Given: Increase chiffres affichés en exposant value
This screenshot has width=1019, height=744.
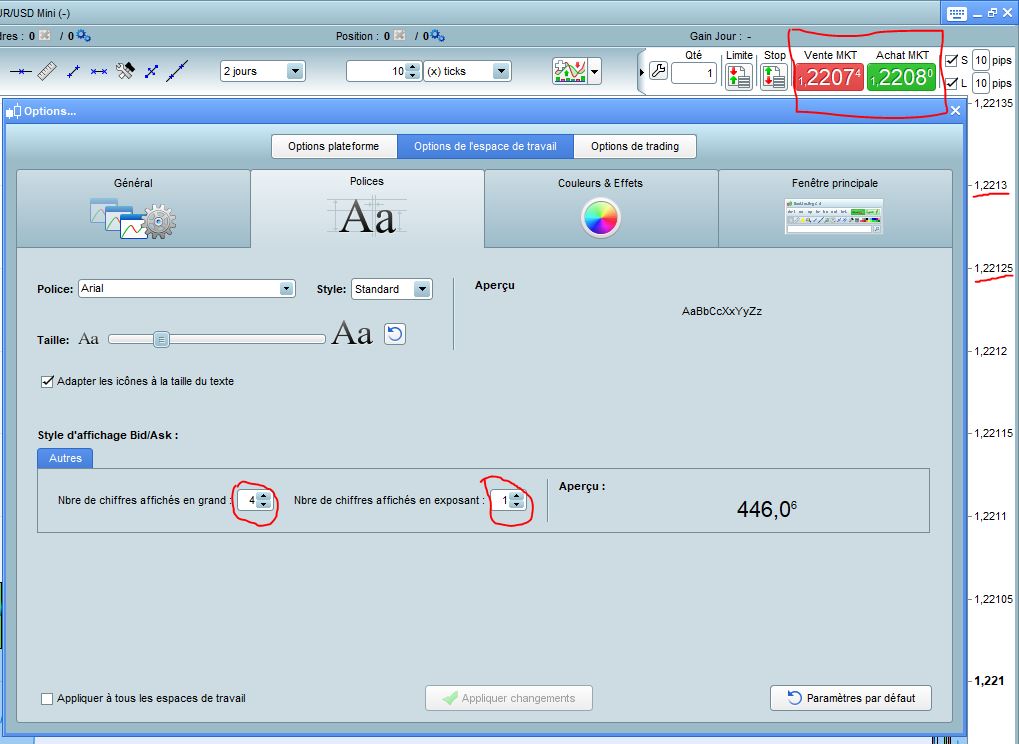Looking at the screenshot, I should pyautogui.click(x=517, y=496).
